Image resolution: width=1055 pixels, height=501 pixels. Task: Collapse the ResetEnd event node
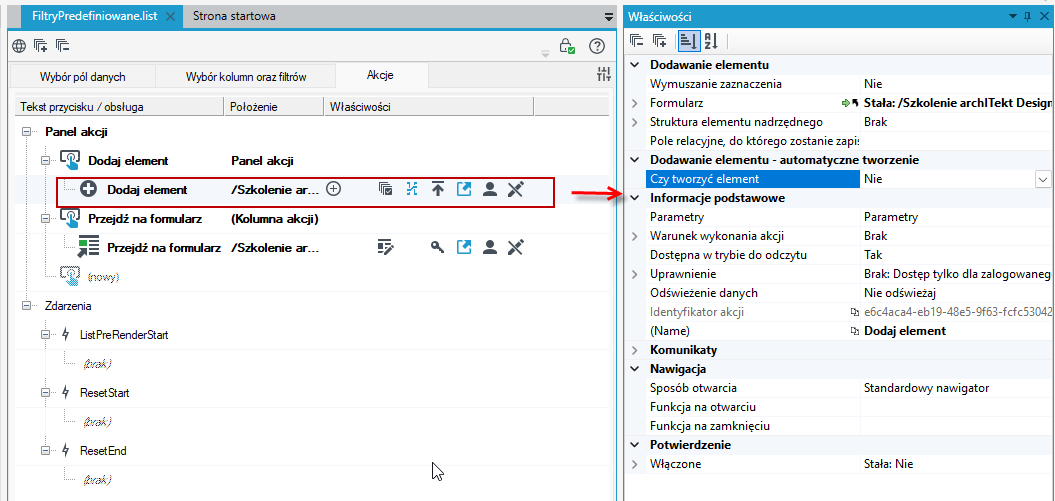coord(46,450)
